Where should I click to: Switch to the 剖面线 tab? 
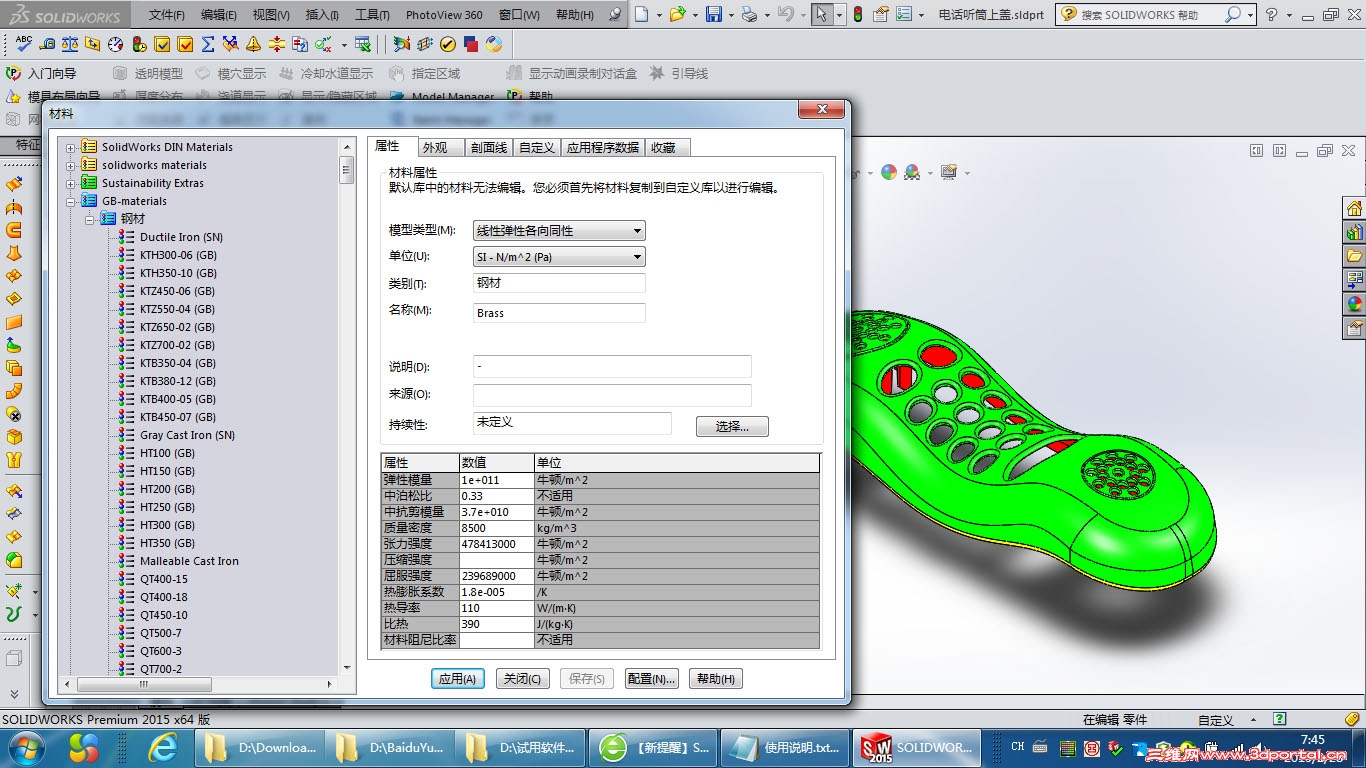[x=489, y=147]
